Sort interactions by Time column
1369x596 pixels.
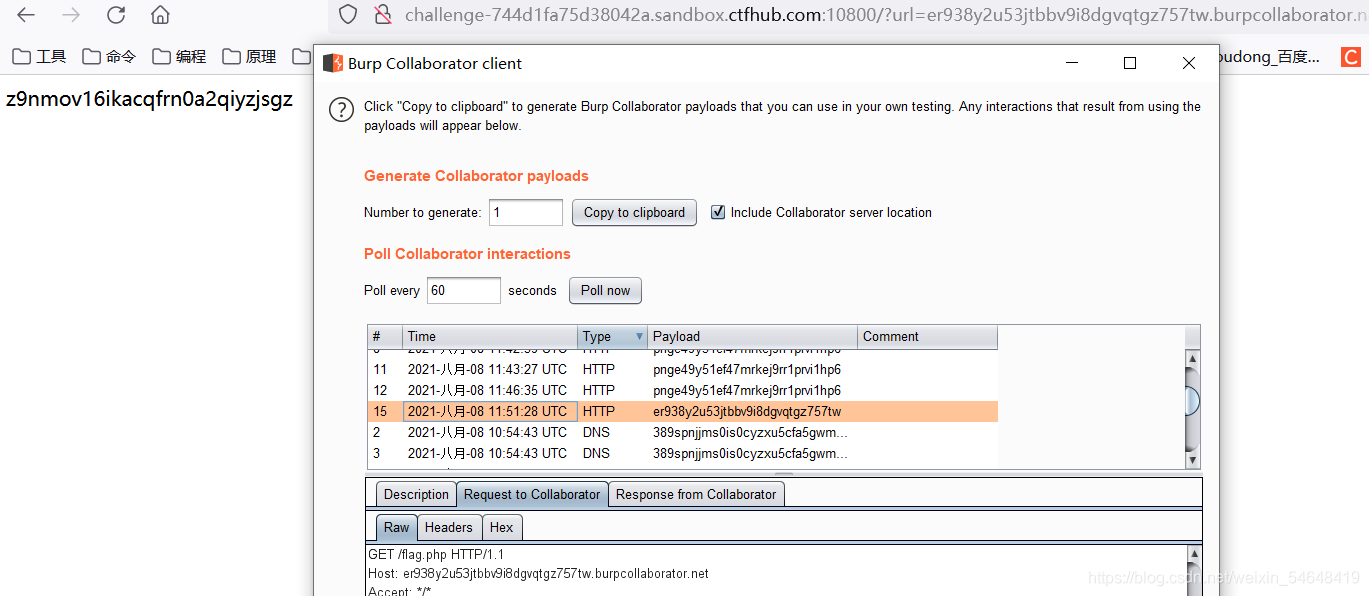490,337
